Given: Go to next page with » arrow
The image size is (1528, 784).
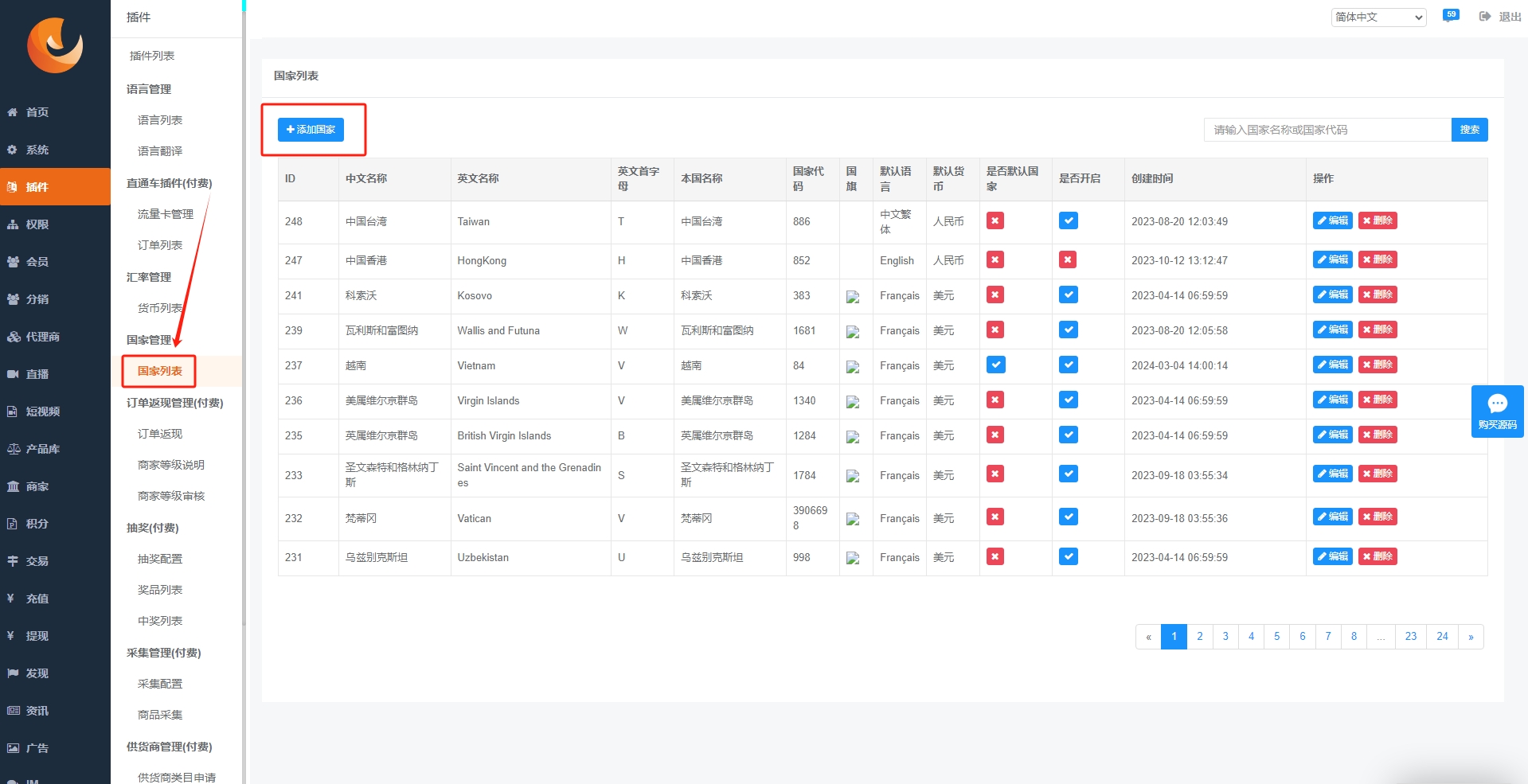Looking at the screenshot, I should pyautogui.click(x=1471, y=637).
